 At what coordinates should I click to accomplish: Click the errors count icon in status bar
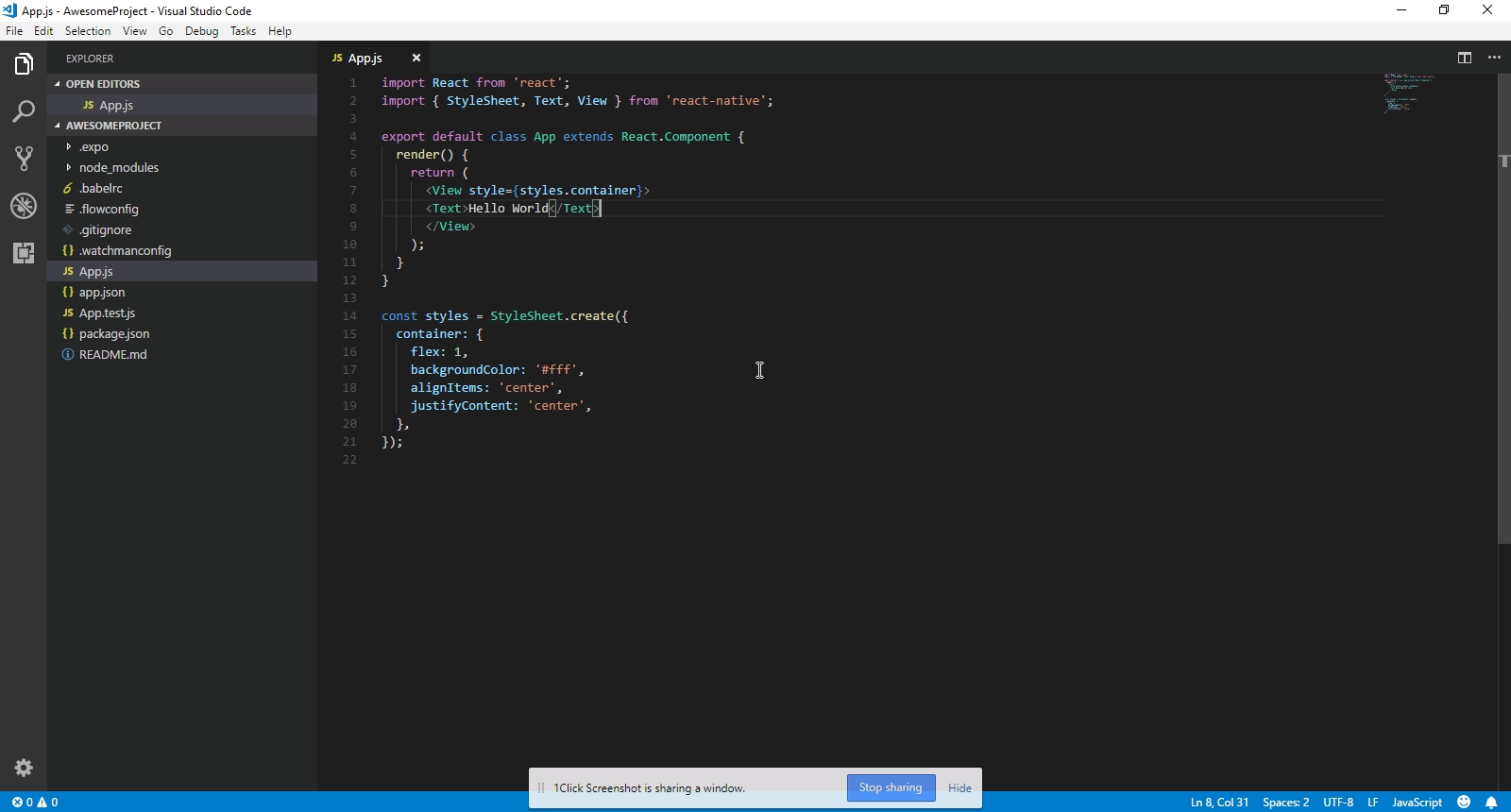17,803
